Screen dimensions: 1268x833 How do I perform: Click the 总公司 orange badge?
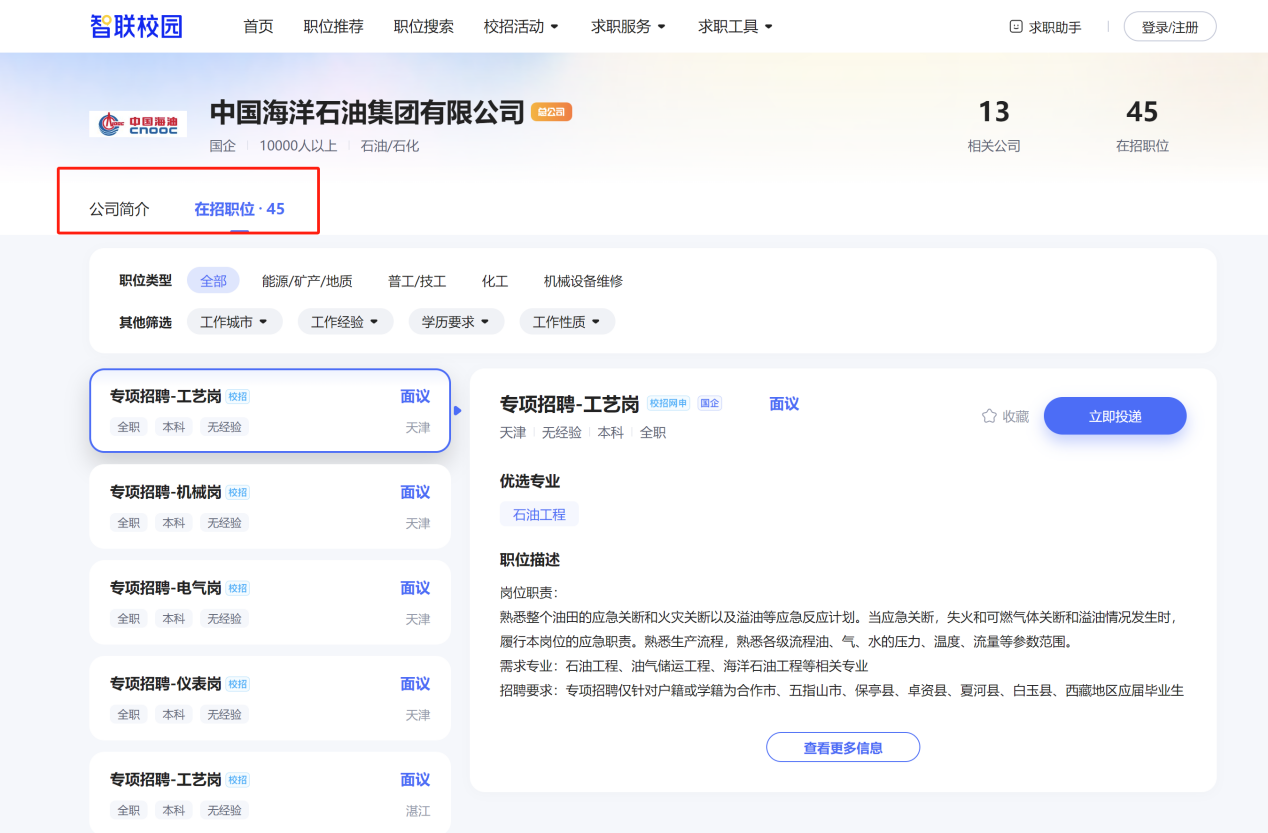pos(551,112)
